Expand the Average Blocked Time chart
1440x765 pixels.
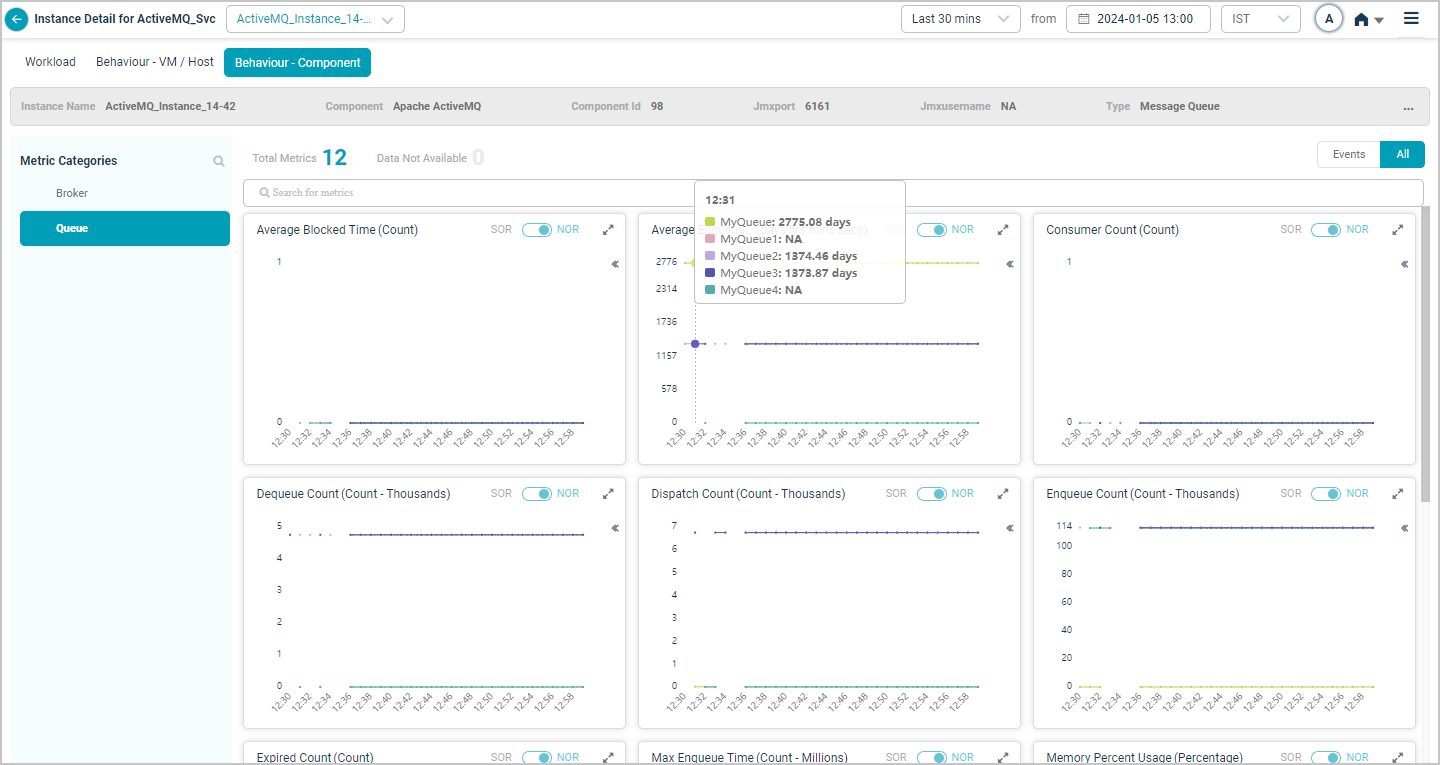coord(608,230)
